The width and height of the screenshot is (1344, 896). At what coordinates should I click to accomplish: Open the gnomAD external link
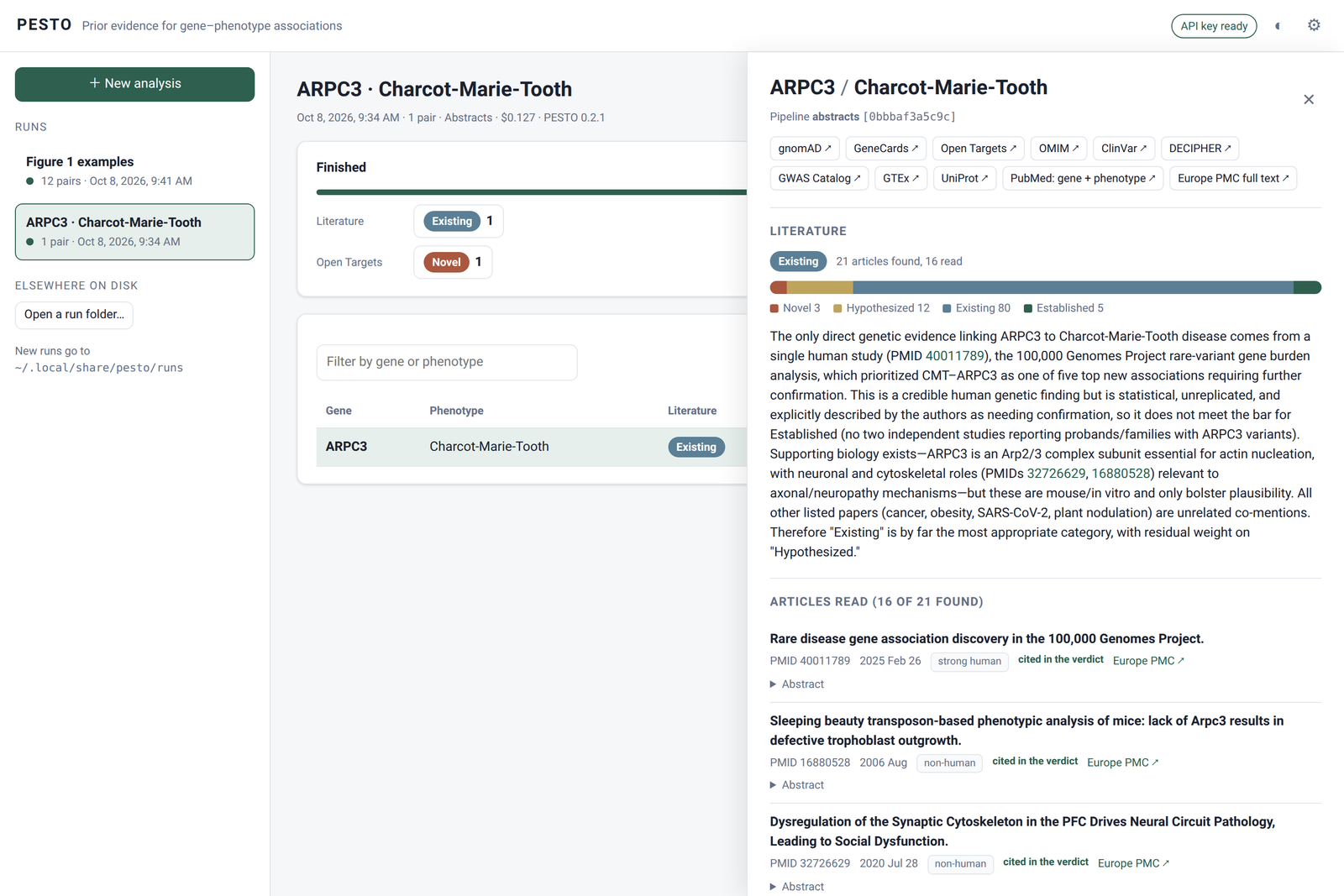pos(805,149)
